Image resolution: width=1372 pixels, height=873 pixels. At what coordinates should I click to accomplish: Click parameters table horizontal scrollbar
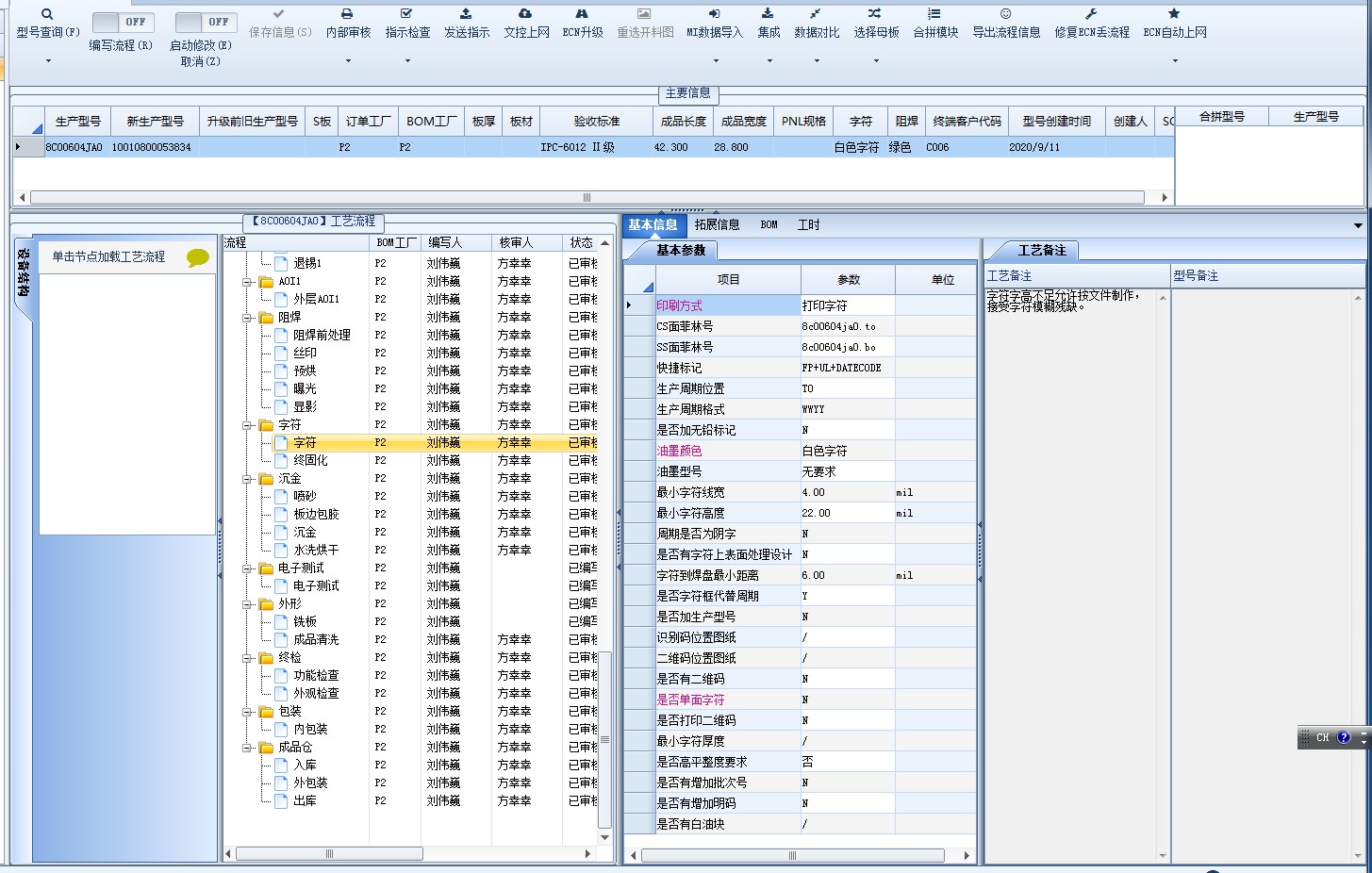tap(792, 855)
